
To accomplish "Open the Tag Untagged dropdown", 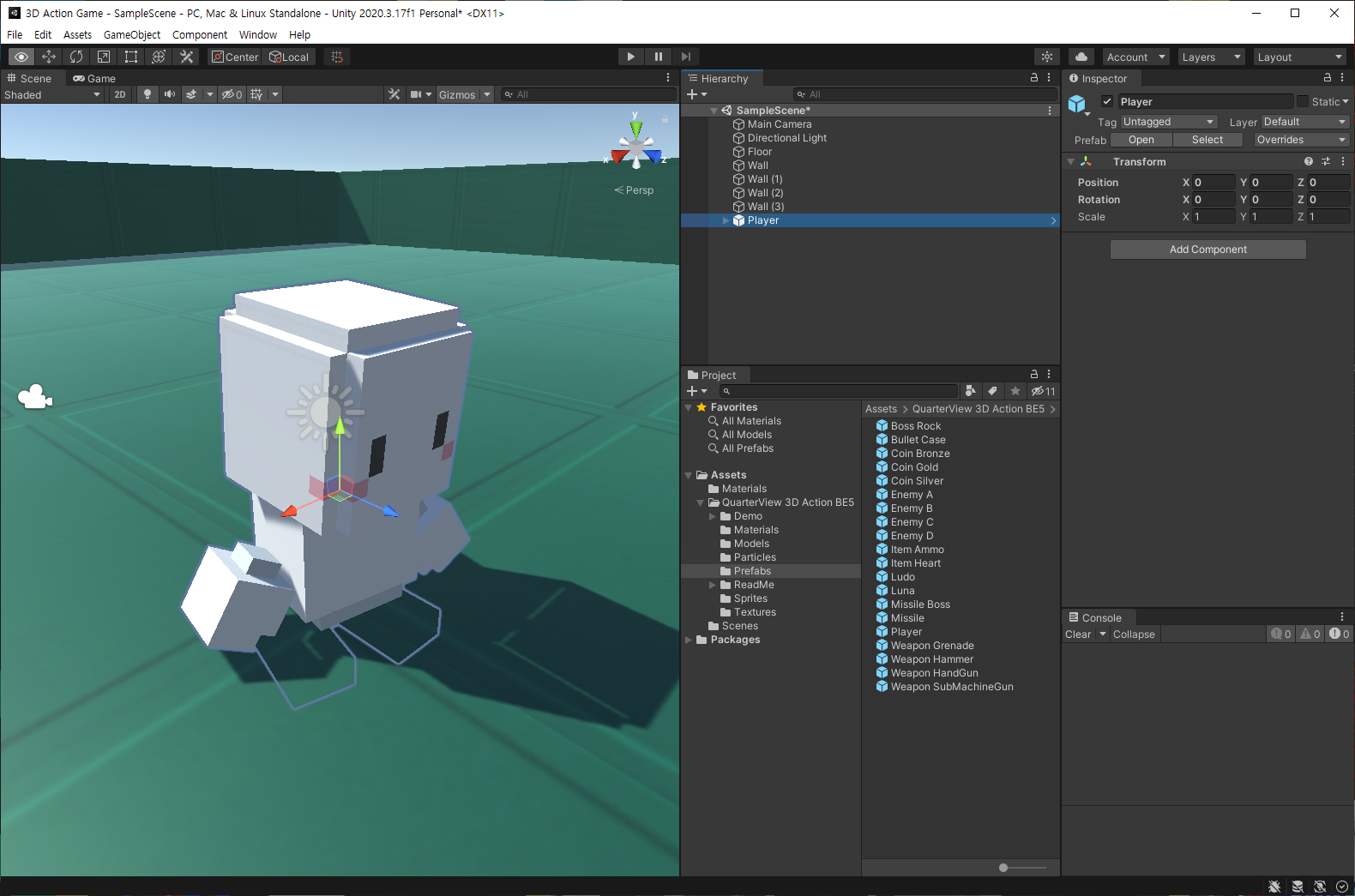I will pyautogui.click(x=1169, y=122).
